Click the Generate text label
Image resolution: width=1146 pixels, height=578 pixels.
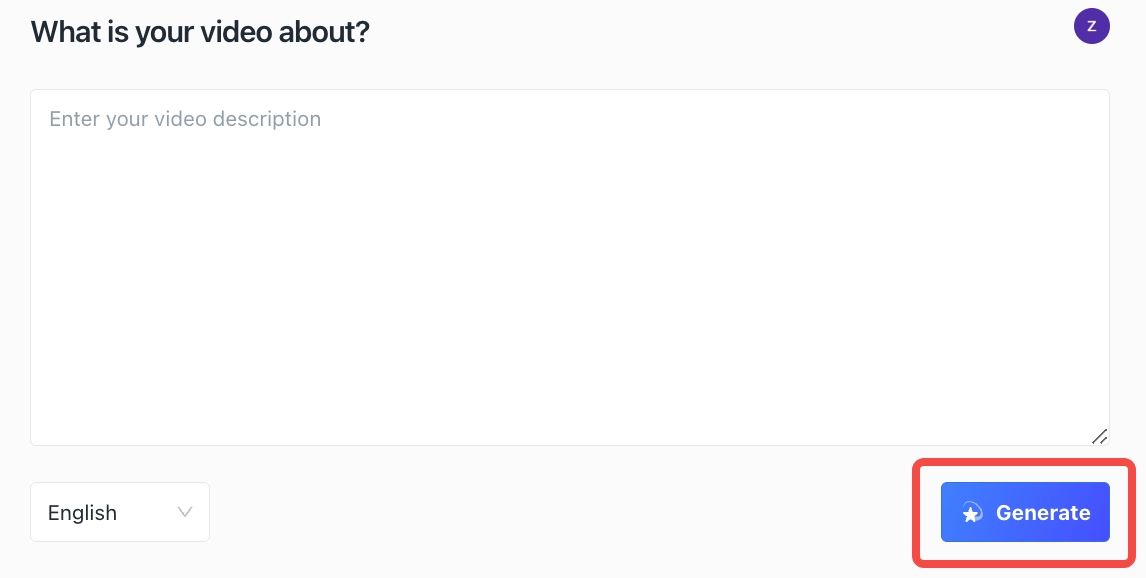coord(1043,513)
